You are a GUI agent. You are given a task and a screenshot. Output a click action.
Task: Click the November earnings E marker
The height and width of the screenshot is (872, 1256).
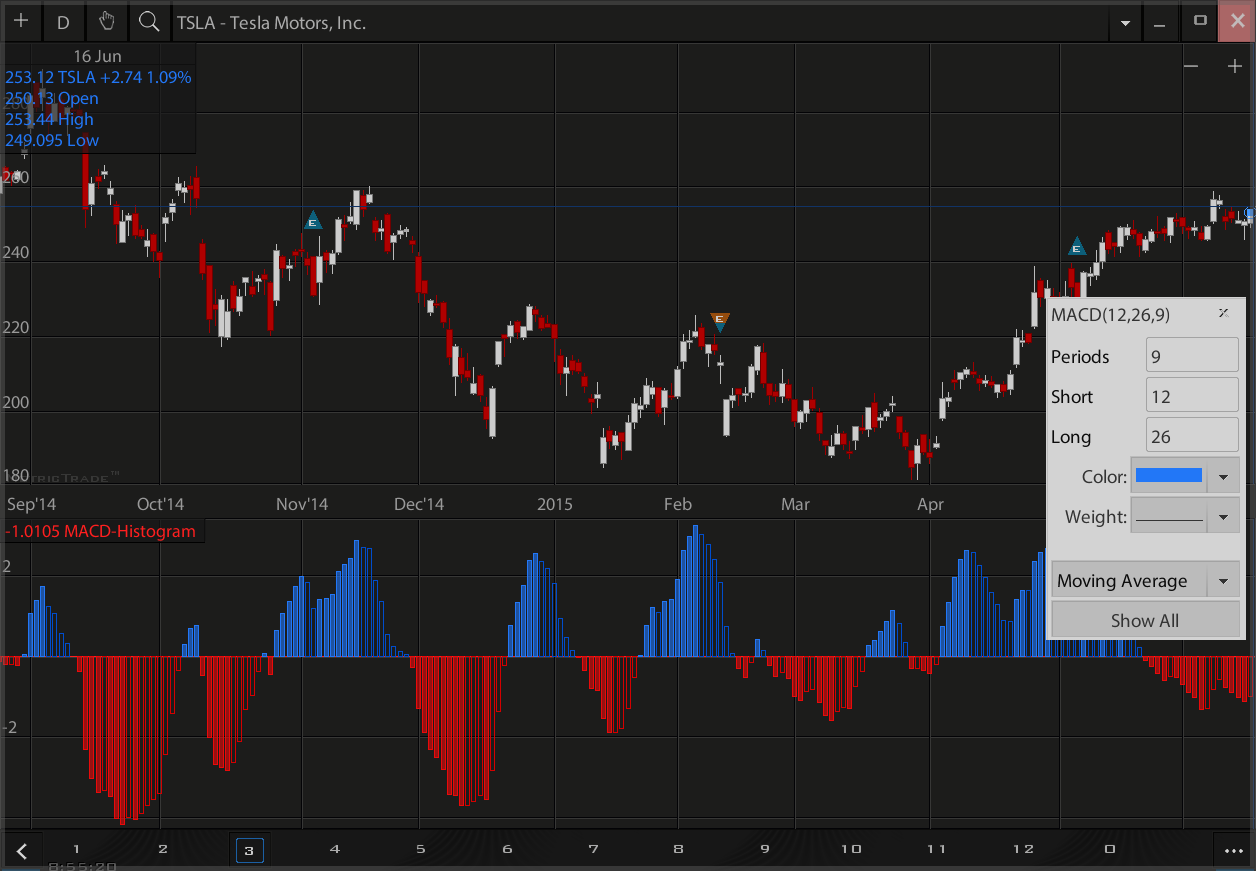(x=313, y=220)
